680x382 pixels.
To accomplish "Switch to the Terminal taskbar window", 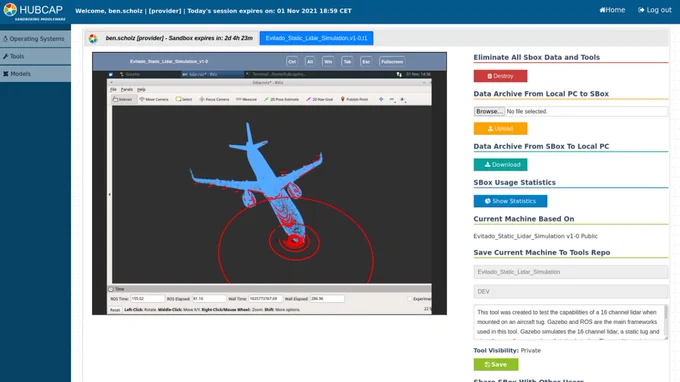I will click(x=276, y=74).
